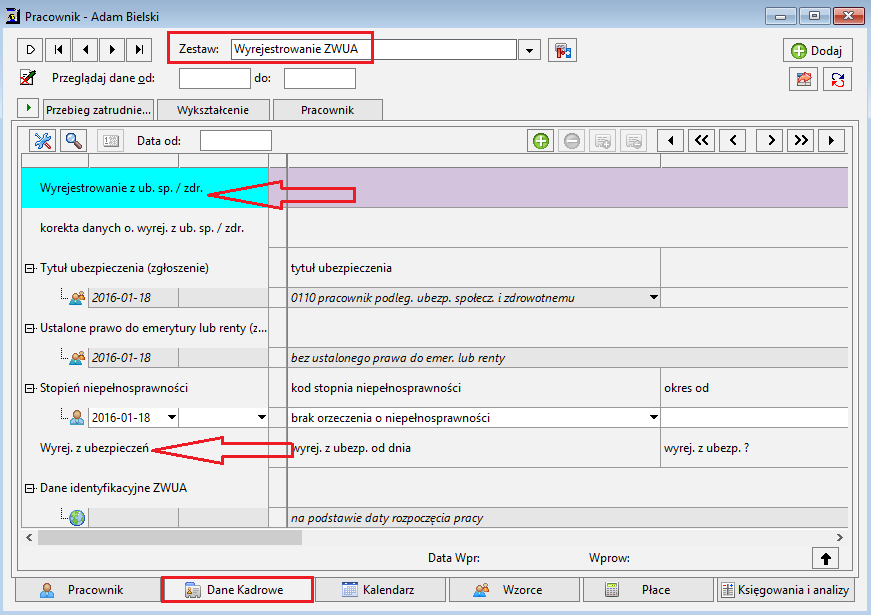Collapse 'Dane identyfikacyjne ZWUA' node

coord(29,488)
